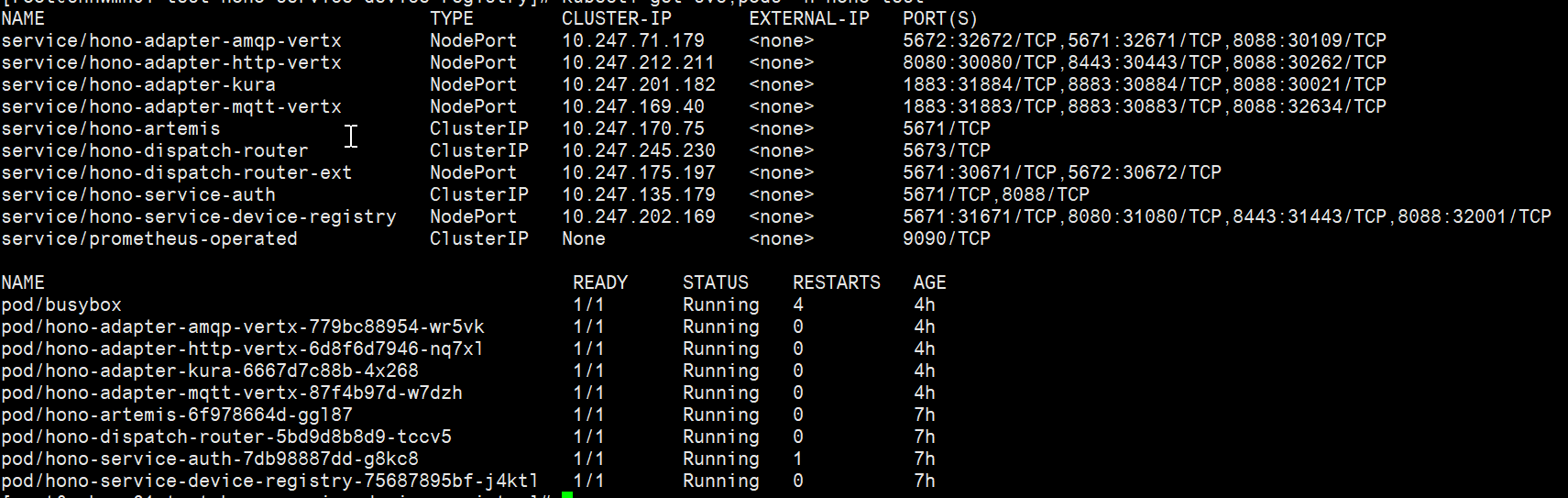The image size is (1568, 498).
Task: Click ClusterIP type of service/hono-artemis
Action: (479, 129)
